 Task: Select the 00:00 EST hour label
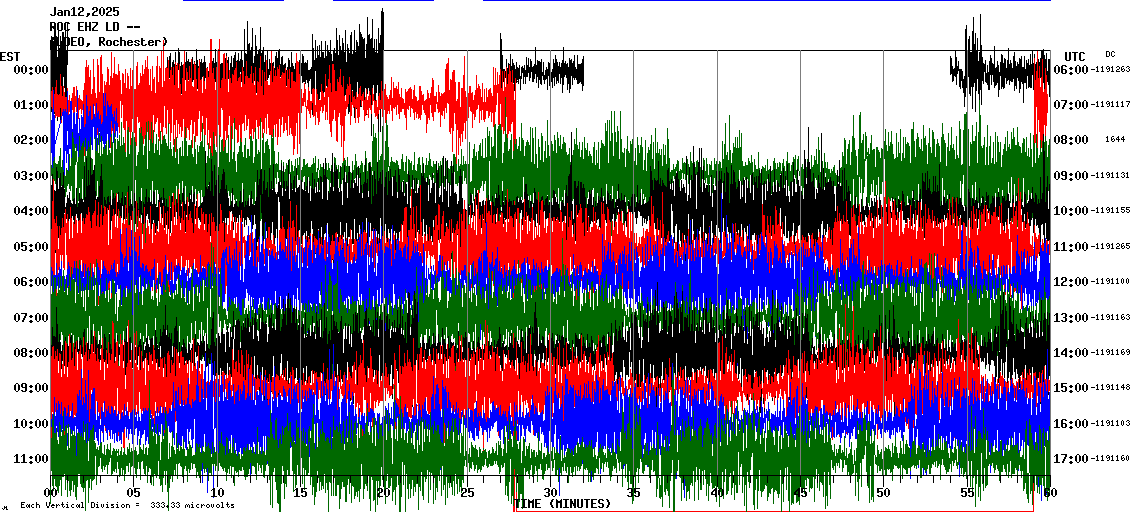click(31, 70)
